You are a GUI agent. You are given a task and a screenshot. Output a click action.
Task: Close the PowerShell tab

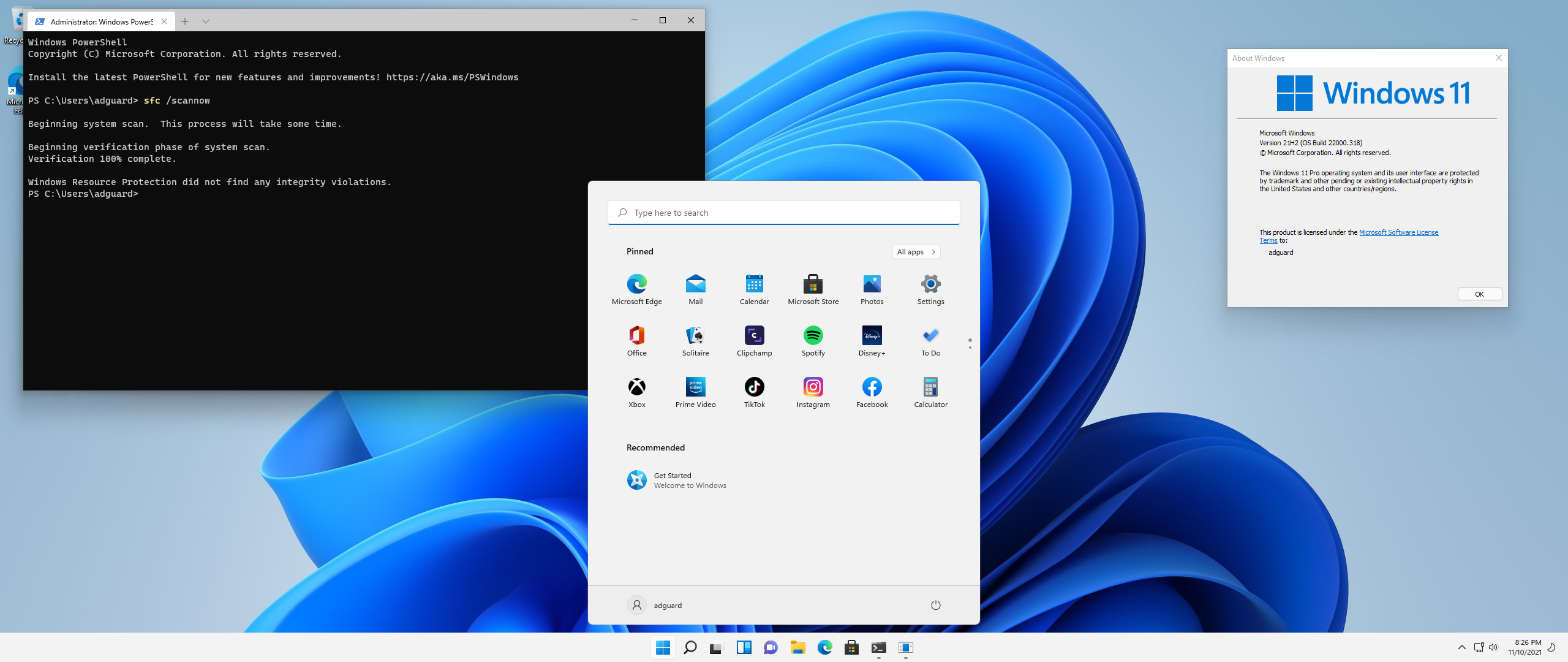pyautogui.click(x=164, y=21)
